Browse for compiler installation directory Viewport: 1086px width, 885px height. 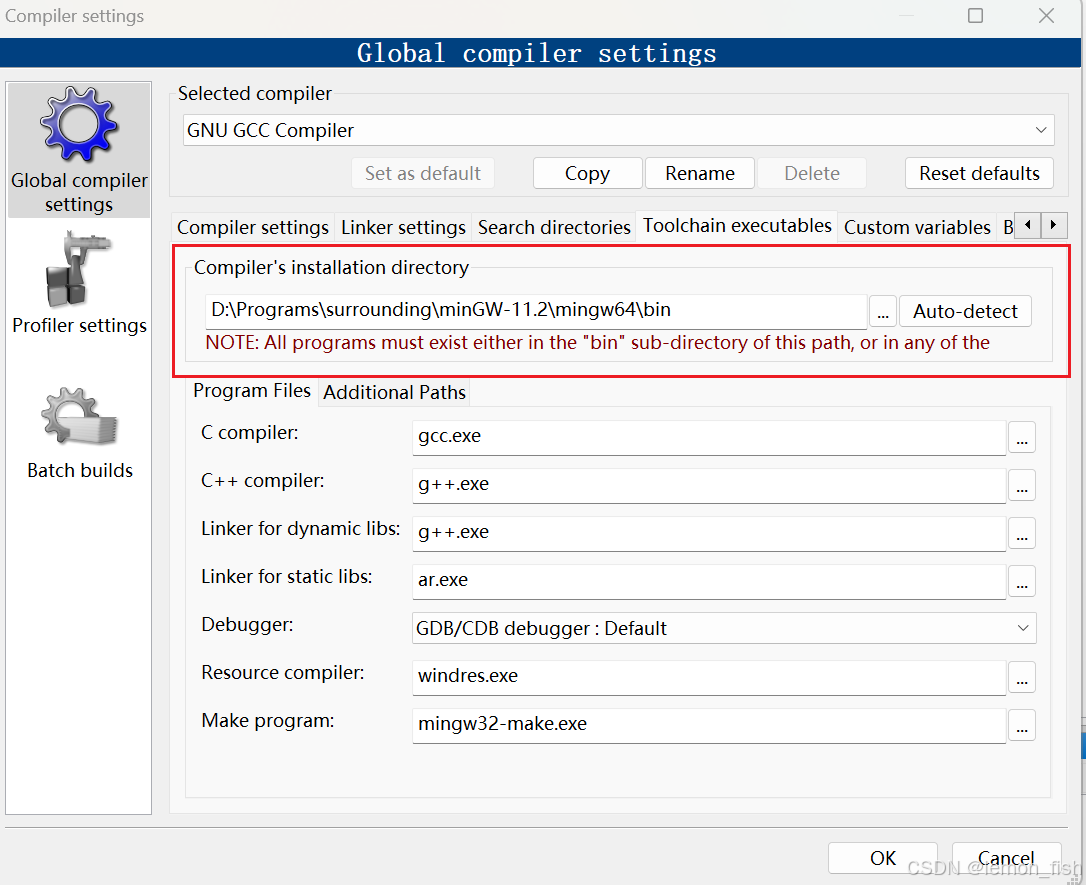click(882, 311)
